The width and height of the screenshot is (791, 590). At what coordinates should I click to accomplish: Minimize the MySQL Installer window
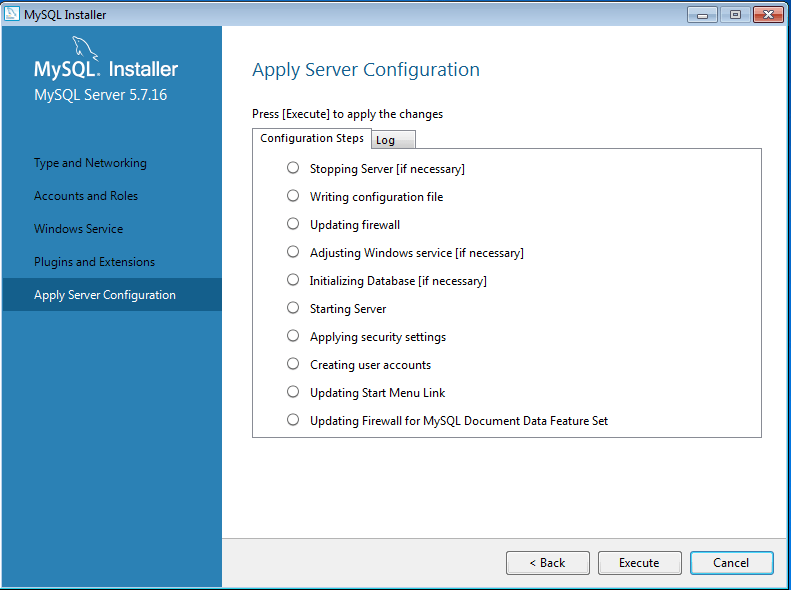(x=702, y=15)
